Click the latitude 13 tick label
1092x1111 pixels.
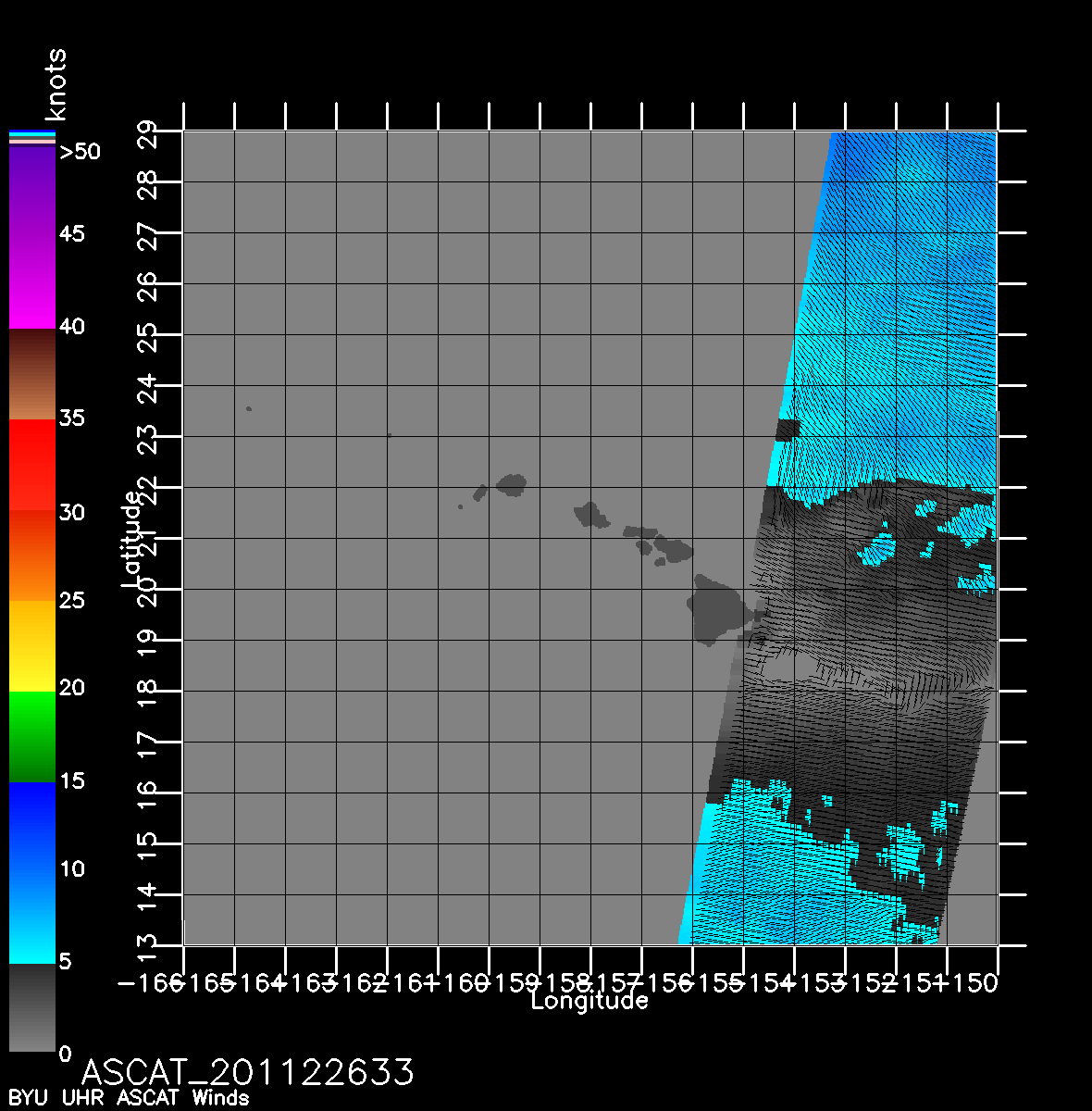[148, 945]
